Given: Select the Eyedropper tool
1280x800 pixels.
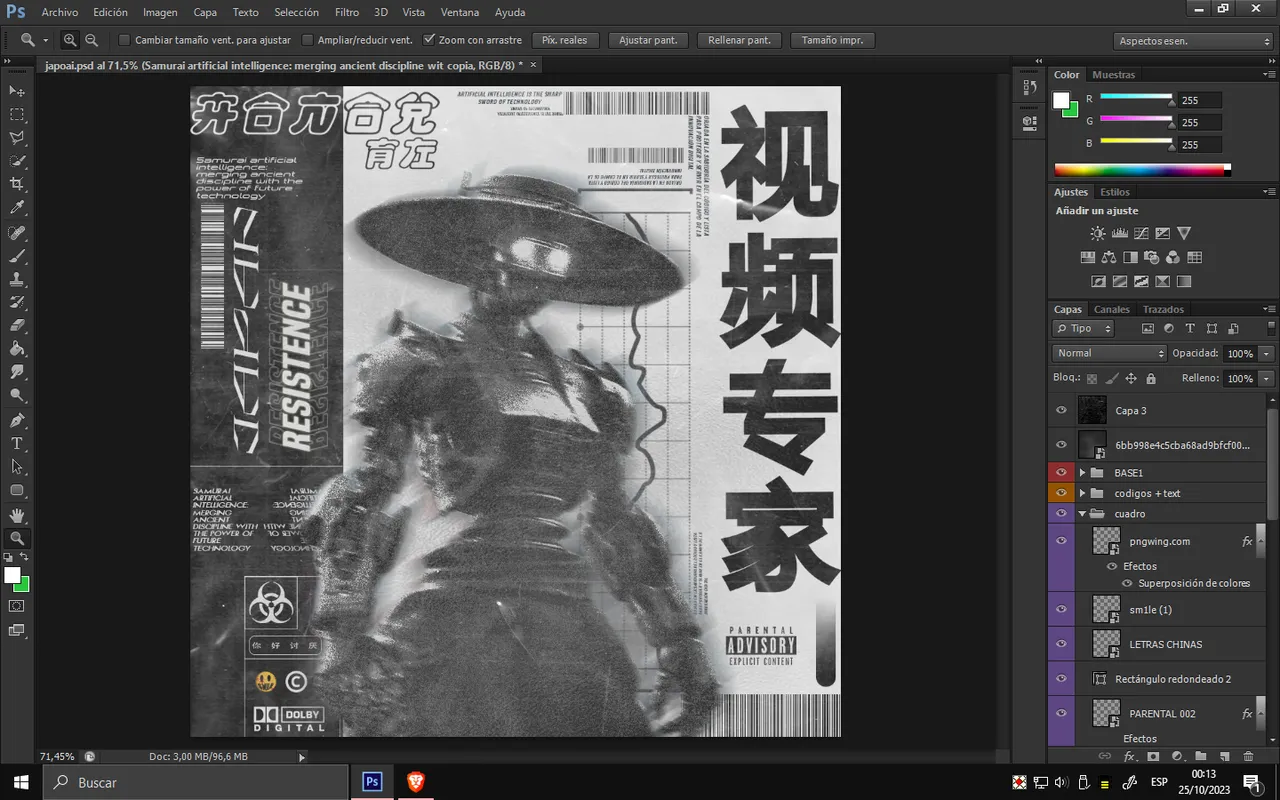Looking at the screenshot, I should 17,208.
